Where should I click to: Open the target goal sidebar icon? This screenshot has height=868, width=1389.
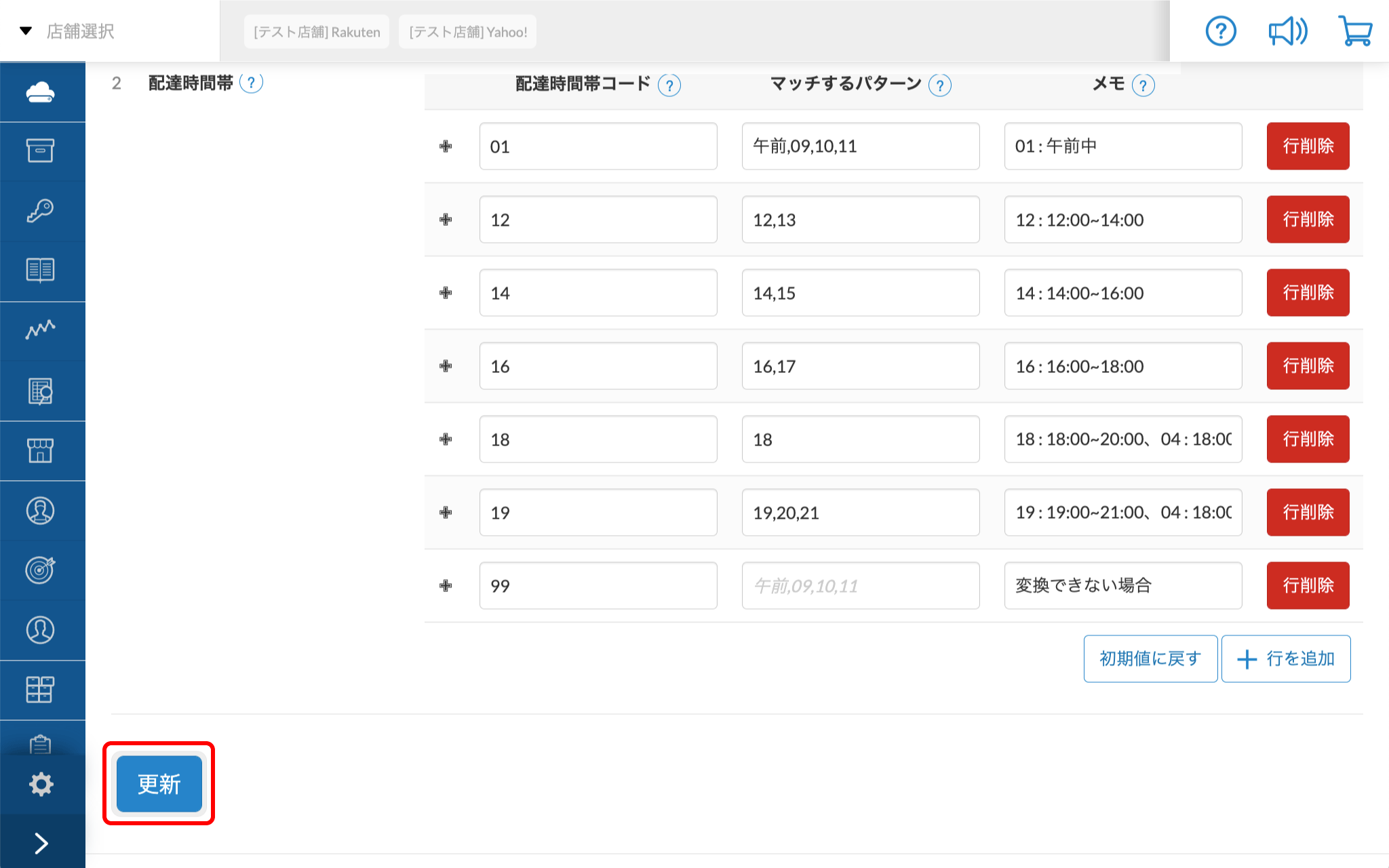41,570
